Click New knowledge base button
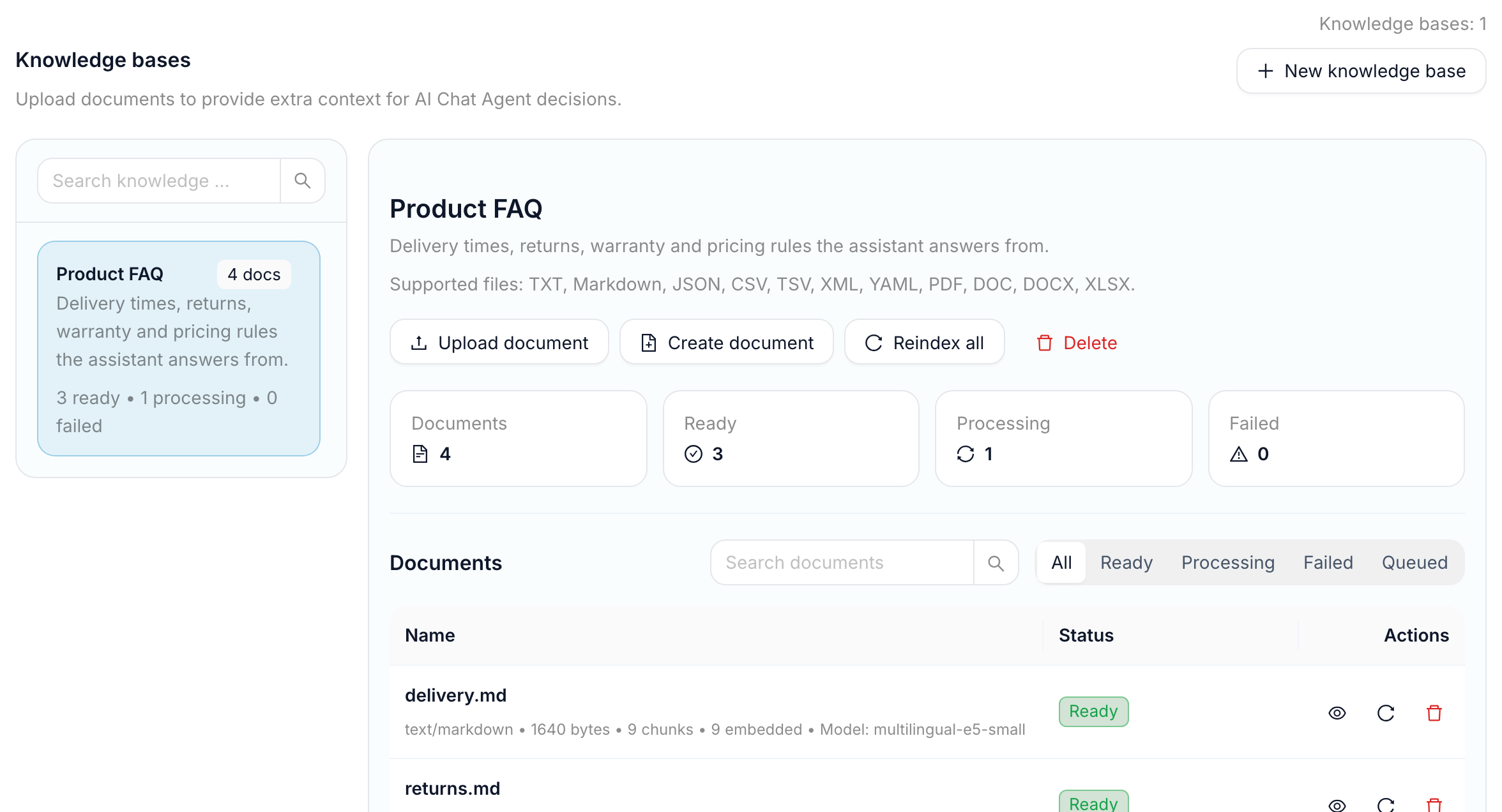This screenshot has height=812, width=1502. pos(1362,71)
